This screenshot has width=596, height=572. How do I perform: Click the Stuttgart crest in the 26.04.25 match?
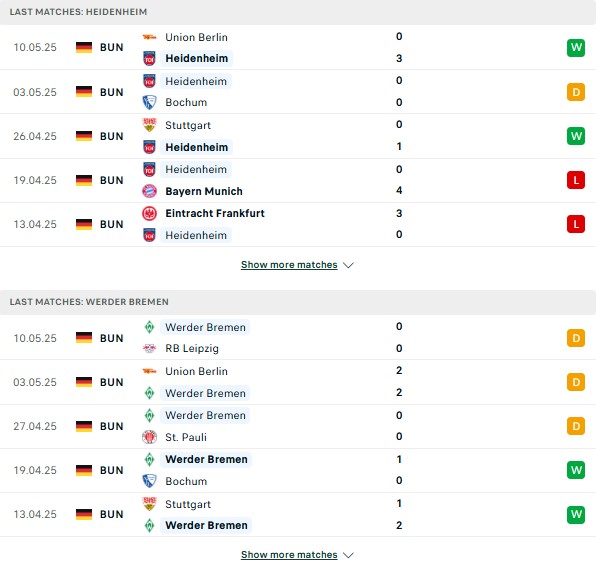click(149, 125)
